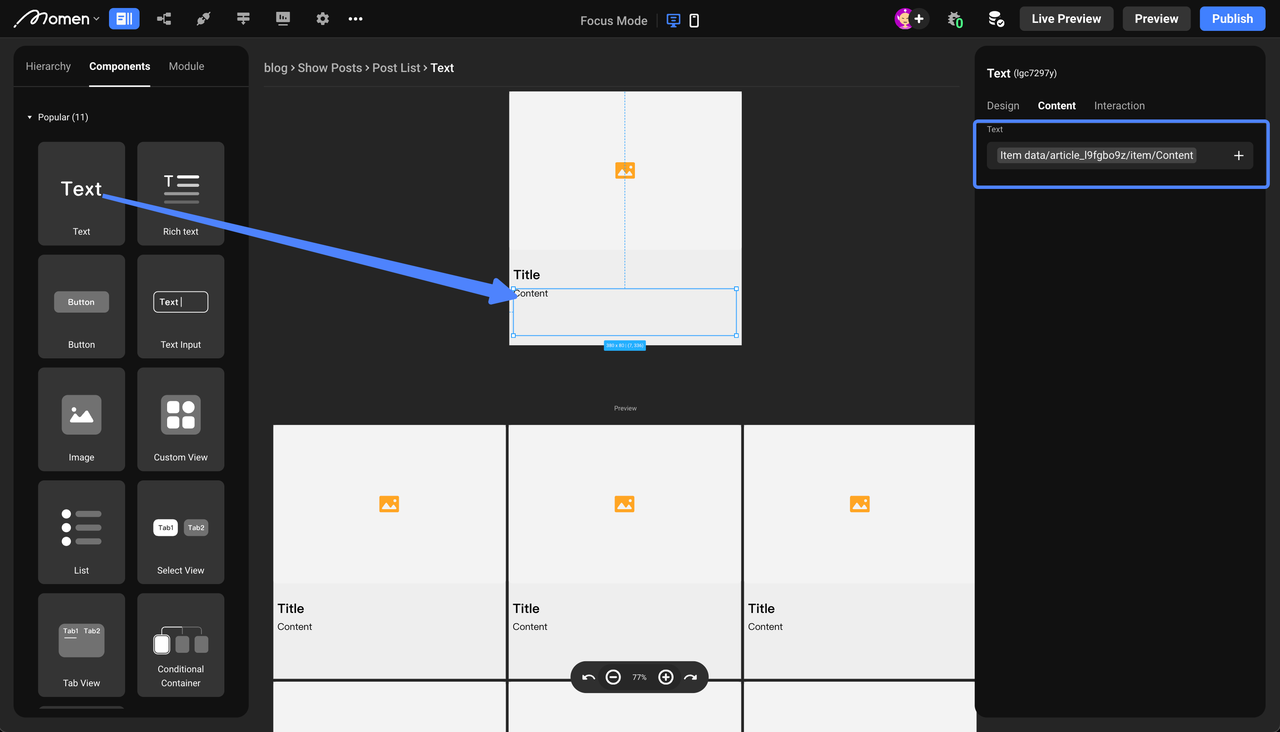Click the plus icon to add data binding
Screen dimensions: 1280x732
(1238, 155)
